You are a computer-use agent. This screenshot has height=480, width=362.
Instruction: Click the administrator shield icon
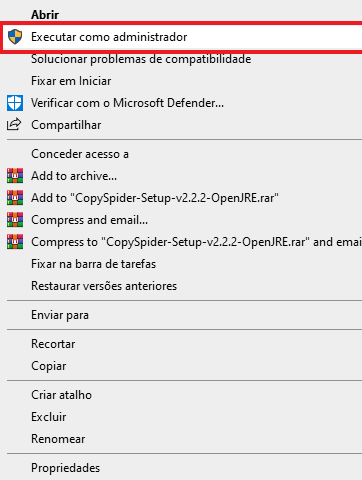coord(15,37)
